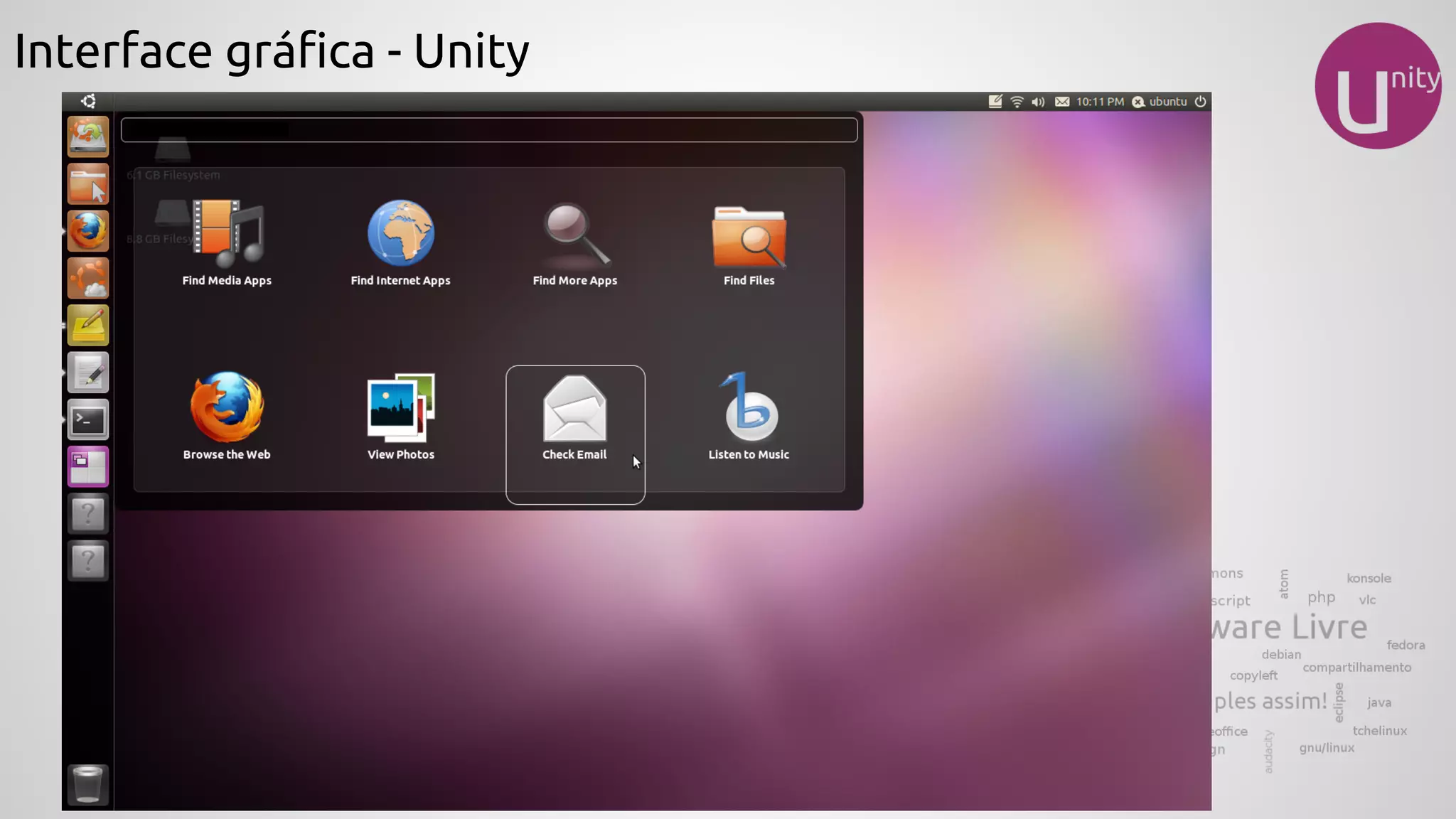Open Listen to Music Banshee
Image resolution: width=1456 pixels, height=819 pixels.
pyautogui.click(x=749, y=416)
